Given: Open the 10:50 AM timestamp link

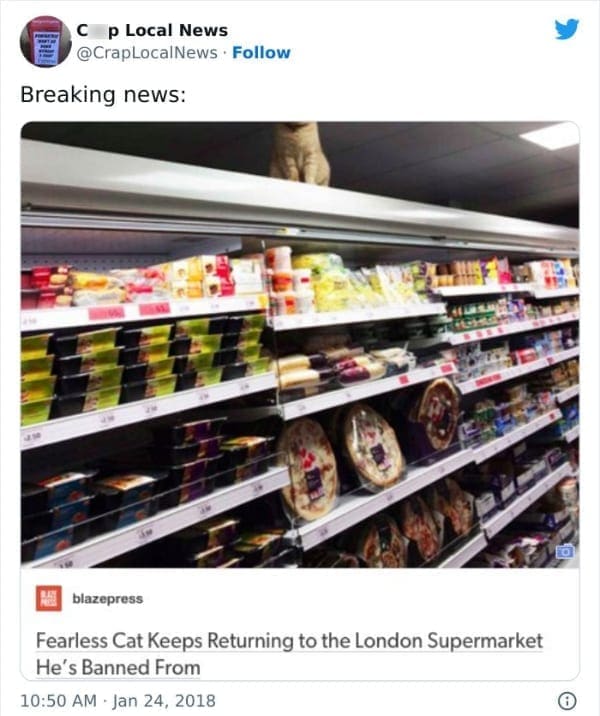Looking at the screenshot, I should pyautogui.click(x=58, y=700).
